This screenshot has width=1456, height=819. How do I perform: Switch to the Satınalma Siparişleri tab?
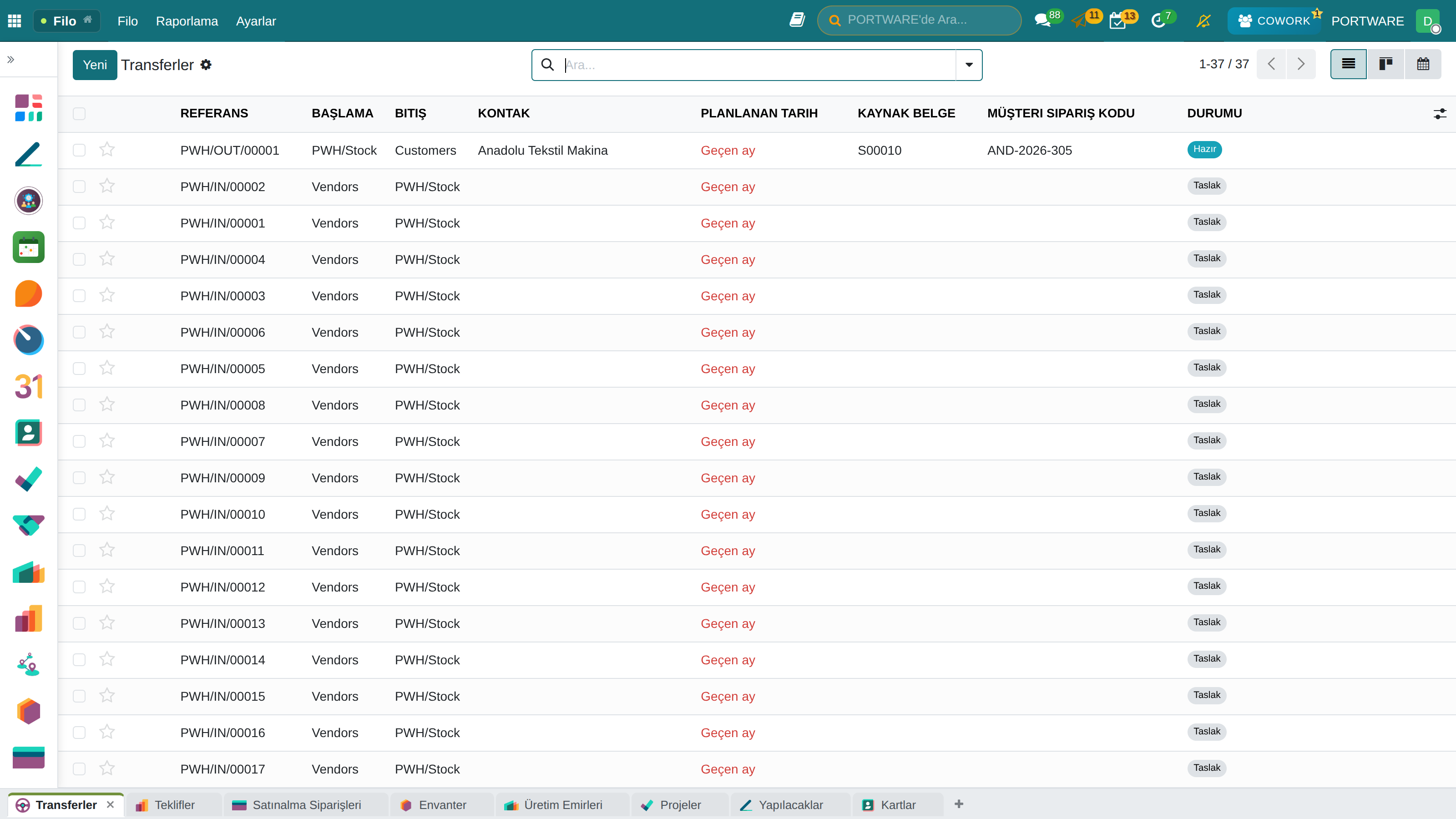[x=307, y=805]
